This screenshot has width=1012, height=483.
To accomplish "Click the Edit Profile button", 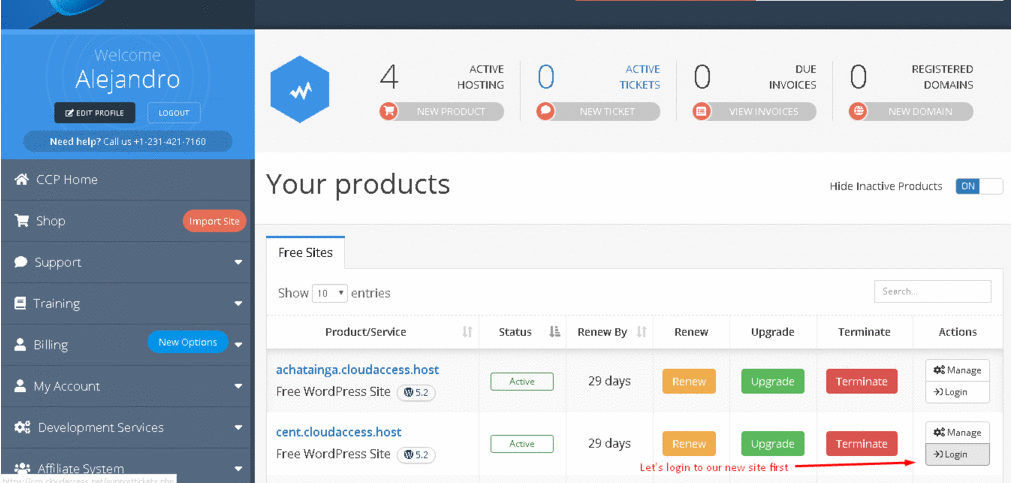I will tap(95, 113).
